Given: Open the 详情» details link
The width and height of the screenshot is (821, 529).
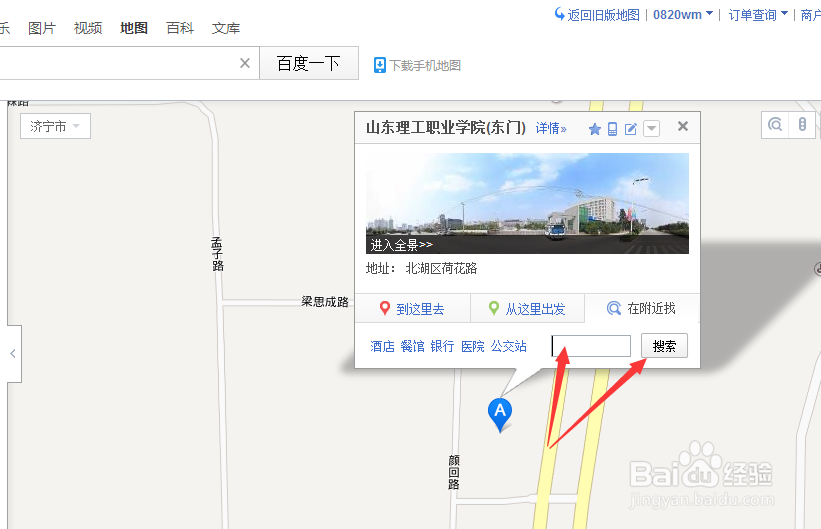Looking at the screenshot, I should 551,128.
